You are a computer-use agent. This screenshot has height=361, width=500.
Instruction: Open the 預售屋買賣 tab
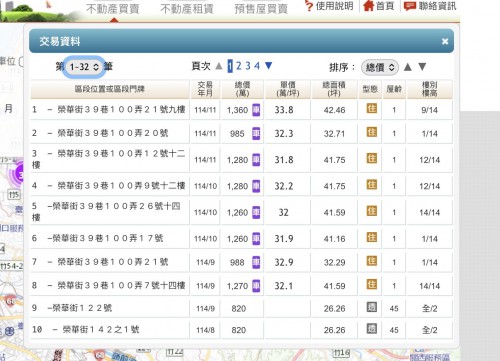pos(261,9)
